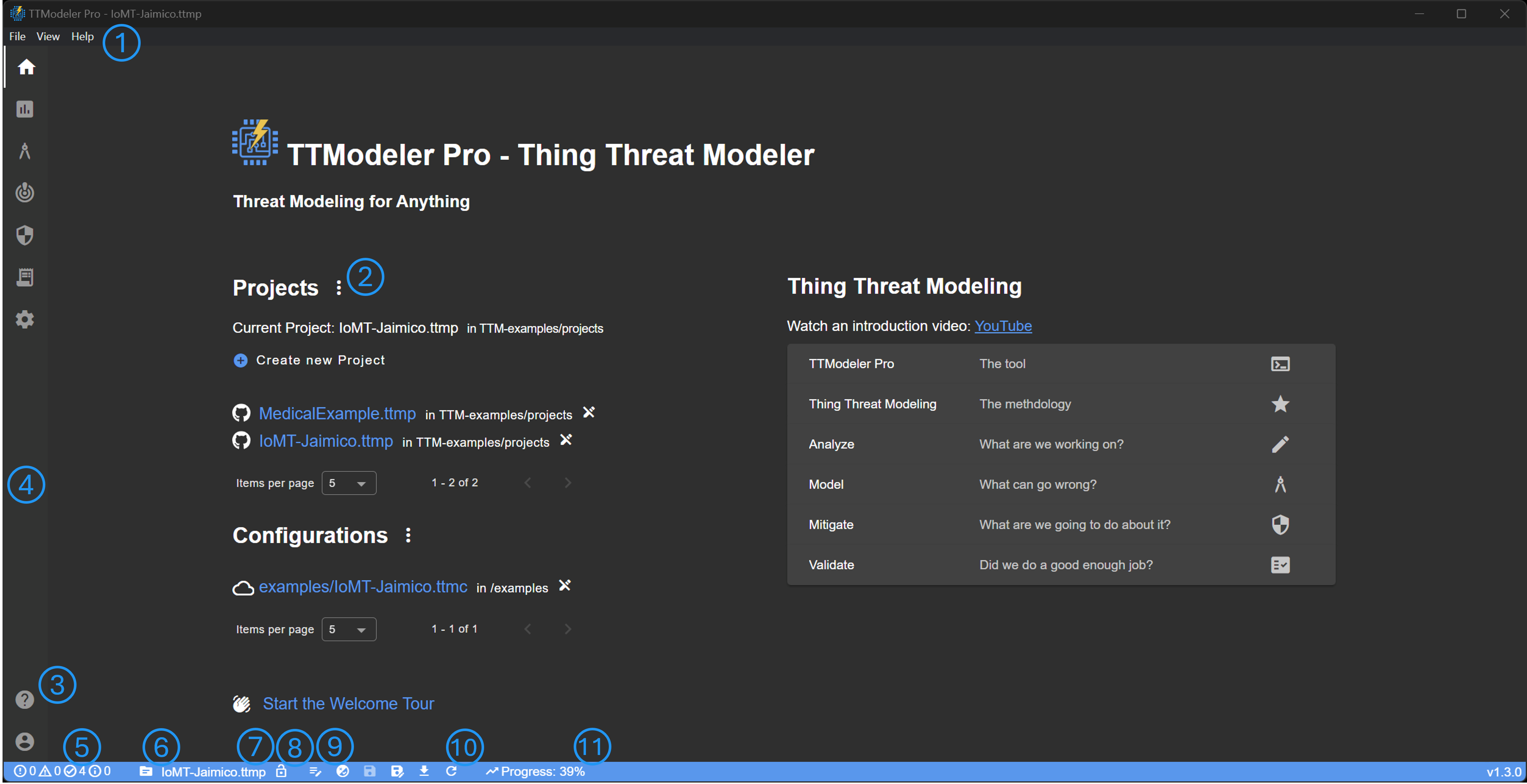This screenshot has width=1527, height=784.
Task: Open the Reporting icon in sidebar
Action: [x=25, y=277]
